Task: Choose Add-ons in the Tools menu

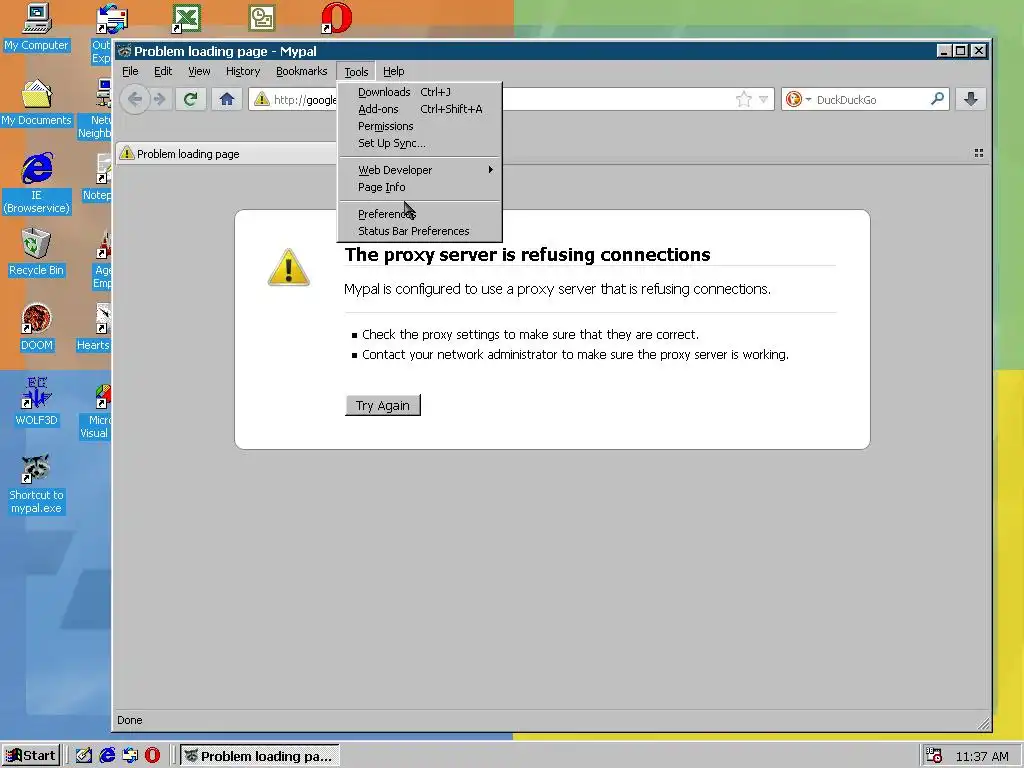Action: (420, 109)
